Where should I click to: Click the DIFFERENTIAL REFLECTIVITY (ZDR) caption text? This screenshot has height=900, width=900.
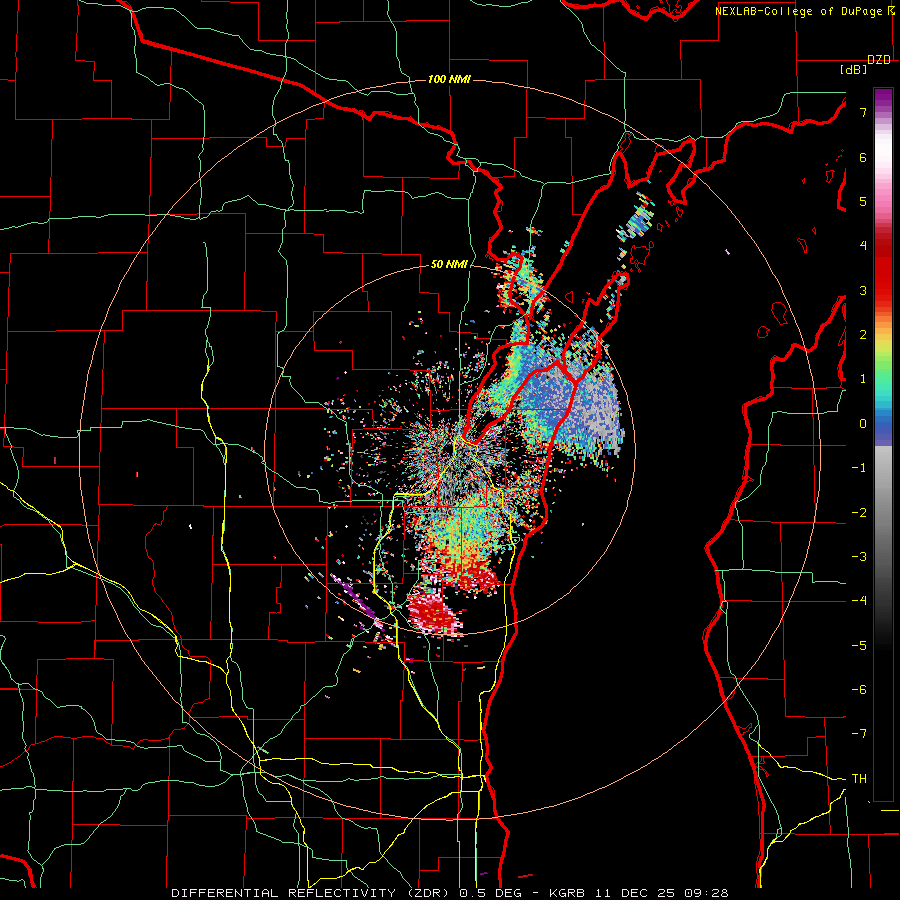313,893
